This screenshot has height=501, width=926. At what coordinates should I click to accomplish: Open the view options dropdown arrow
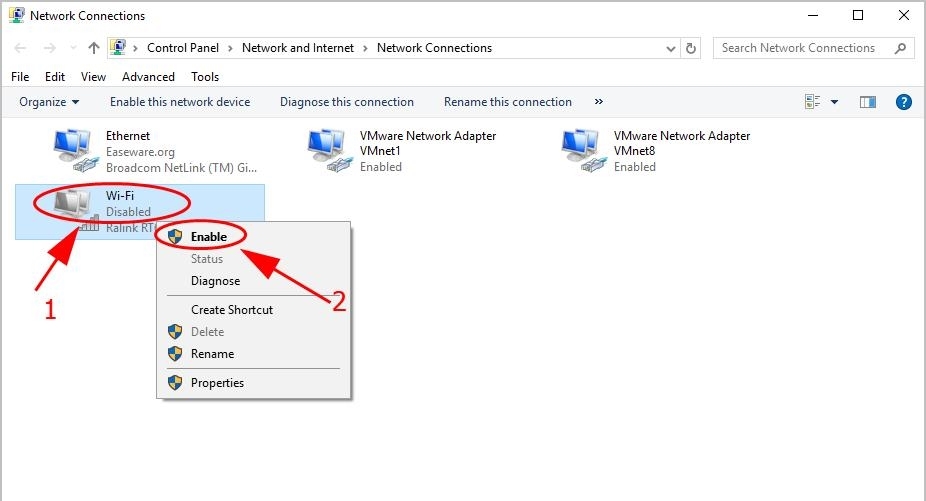(834, 102)
